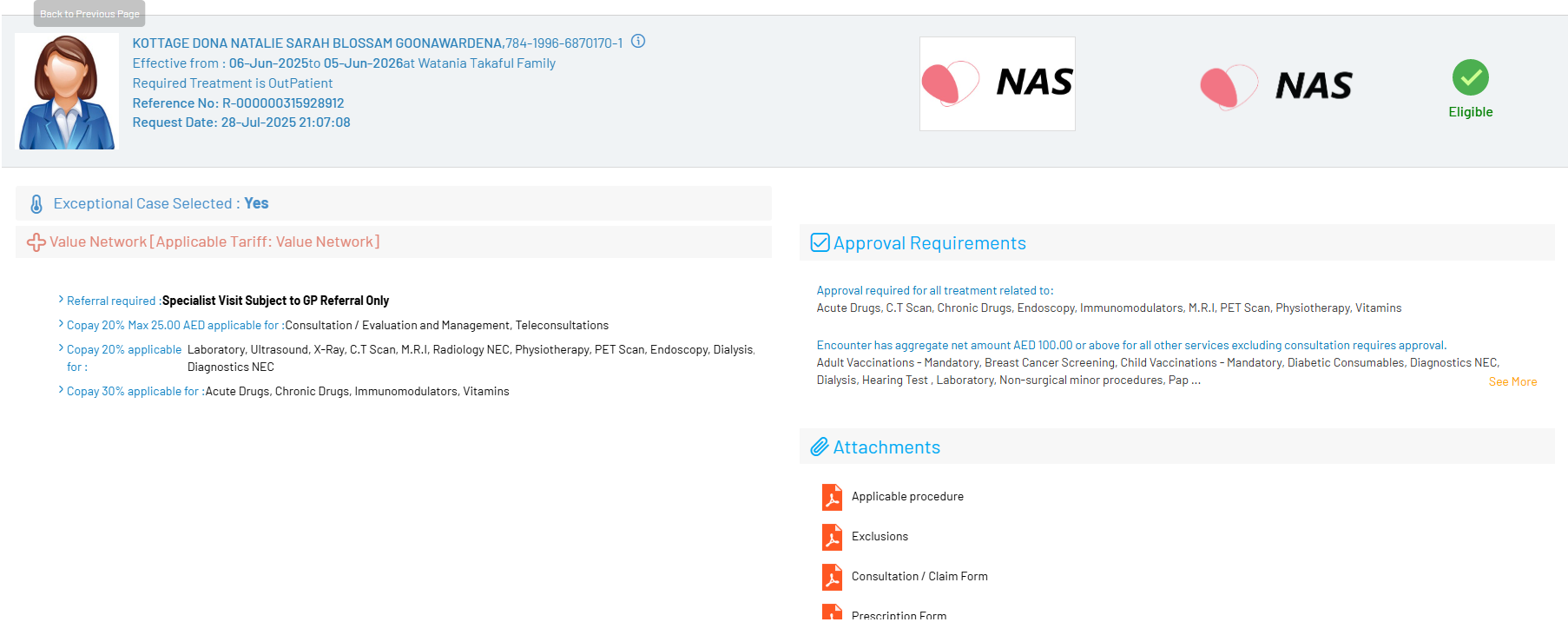1568x642 pixels.
Task: Click the green Eligible checkmark icon
Action: (1470, 78)
